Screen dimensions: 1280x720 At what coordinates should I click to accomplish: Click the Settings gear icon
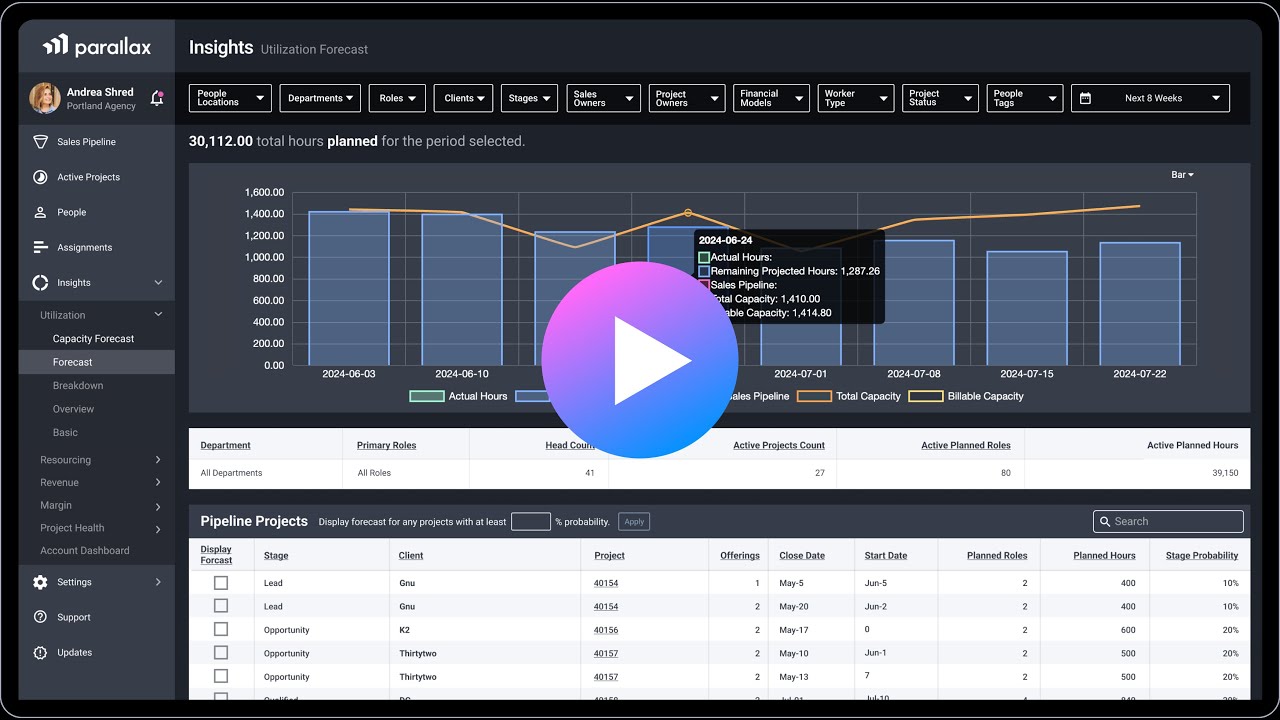click(40, 582)
